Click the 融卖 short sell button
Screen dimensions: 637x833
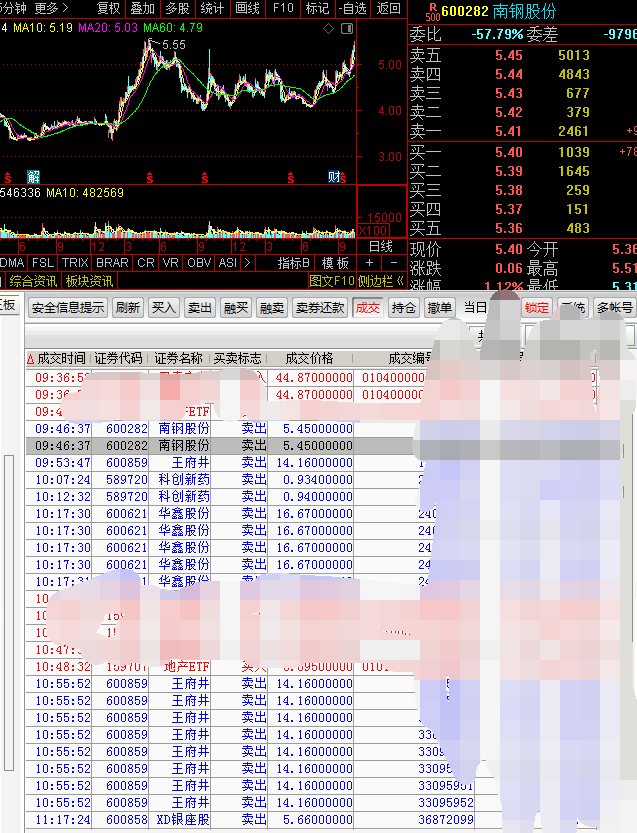(272, 308)
